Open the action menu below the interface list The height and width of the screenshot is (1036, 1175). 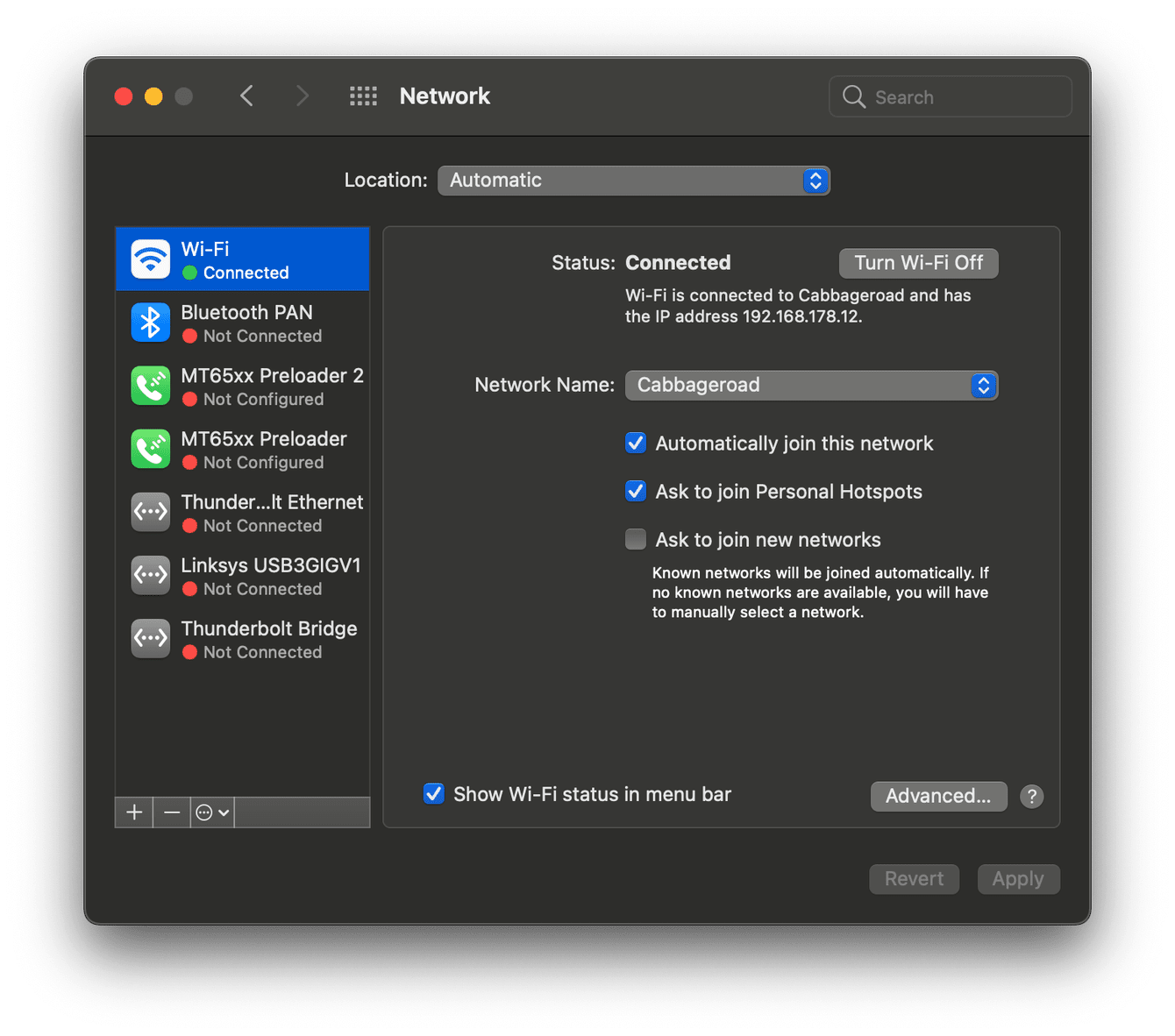210,812
